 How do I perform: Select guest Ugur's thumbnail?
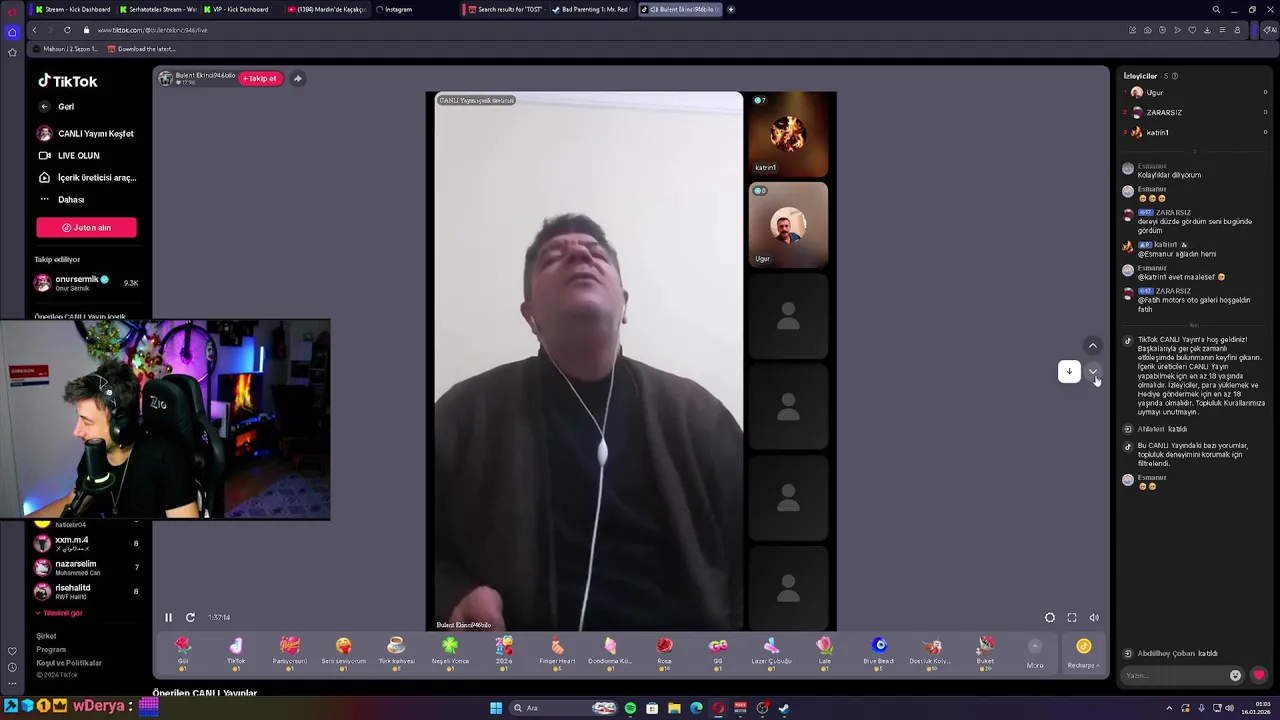click(x=788, y=225)
